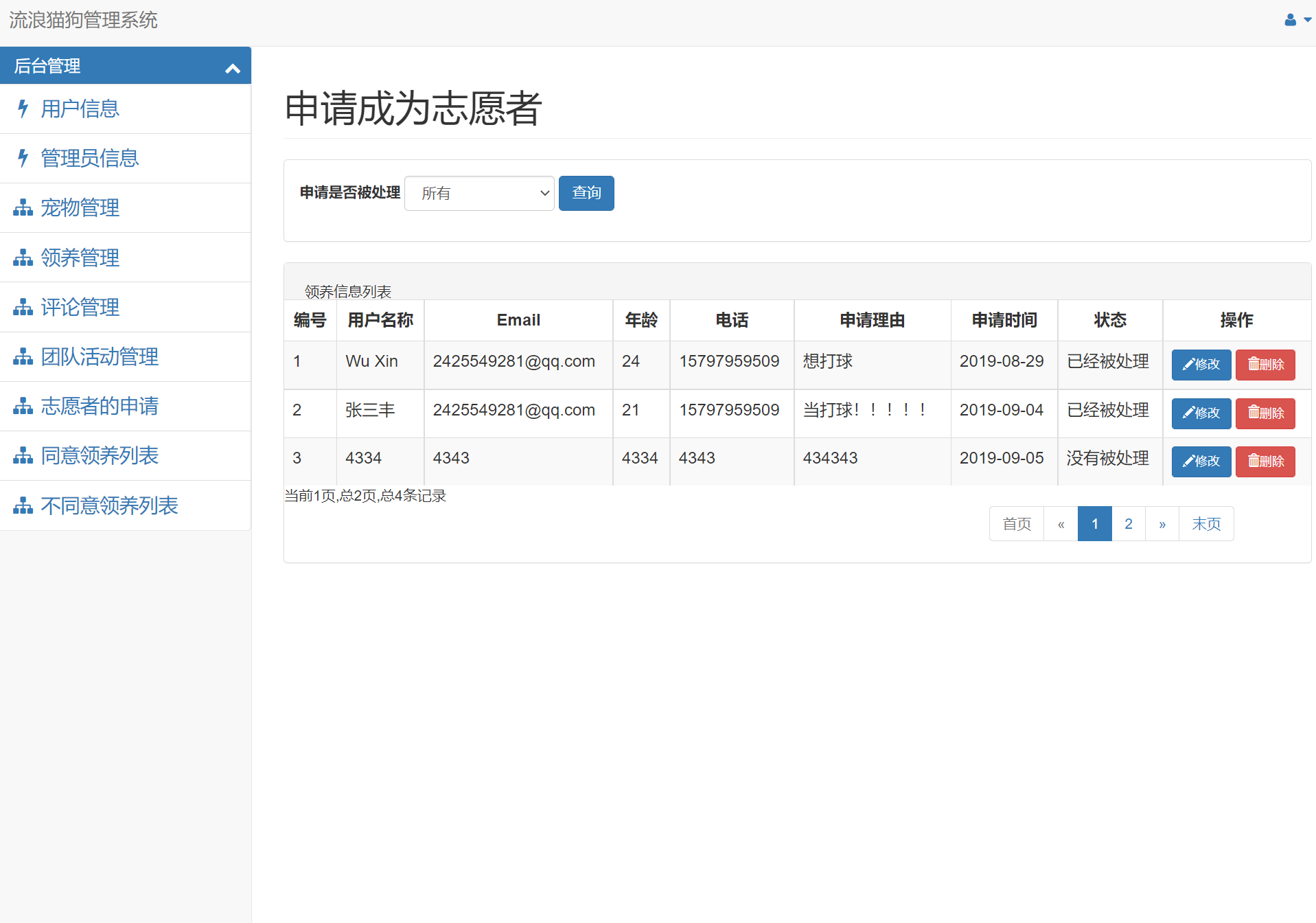Click the 编号 column header
Image resolution: width=1316 pixels, height=923 pixels.
pyautogui.click(x=310, y=320)
